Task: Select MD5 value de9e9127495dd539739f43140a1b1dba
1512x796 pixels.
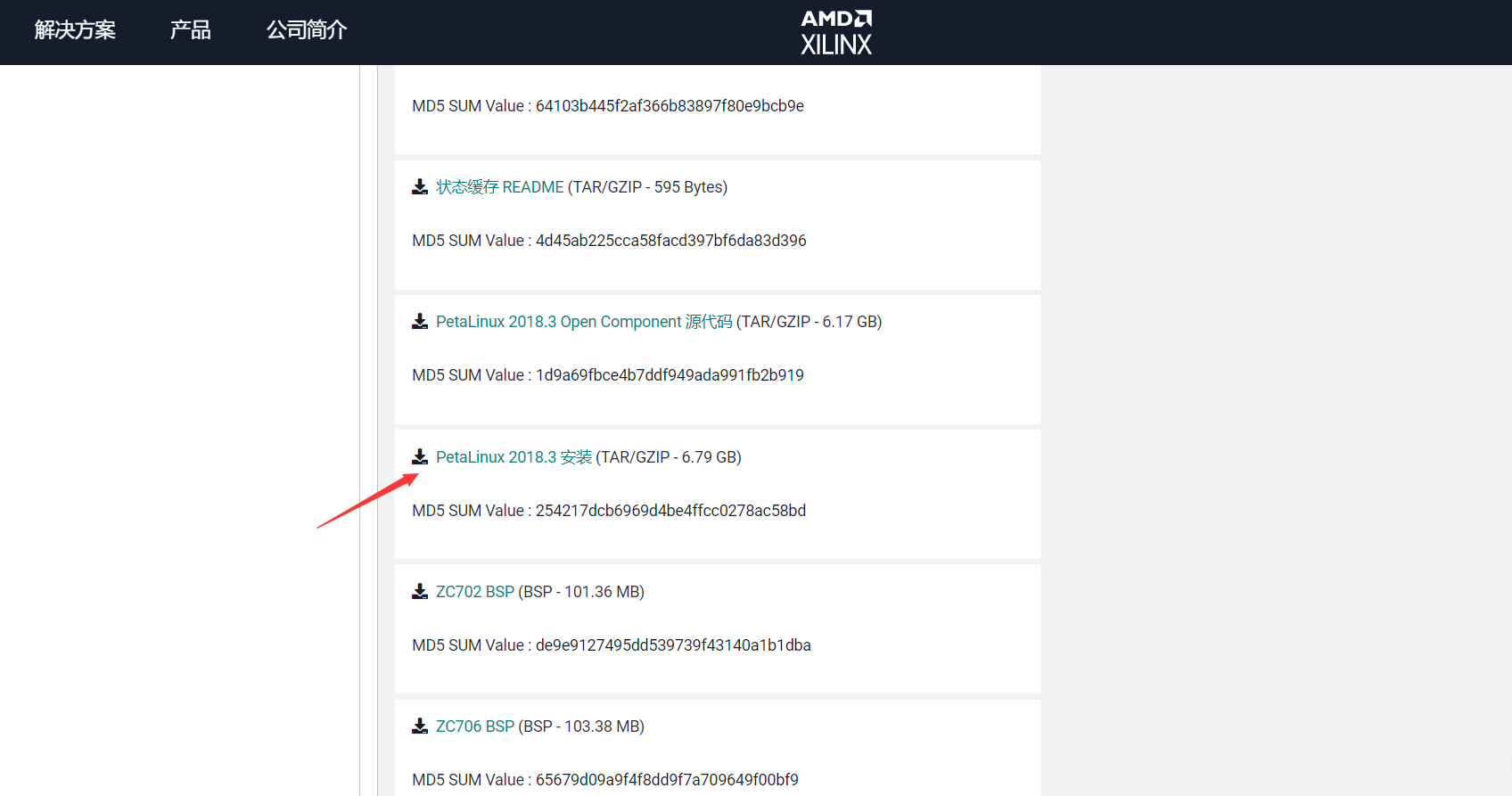Action: (673, 645)
